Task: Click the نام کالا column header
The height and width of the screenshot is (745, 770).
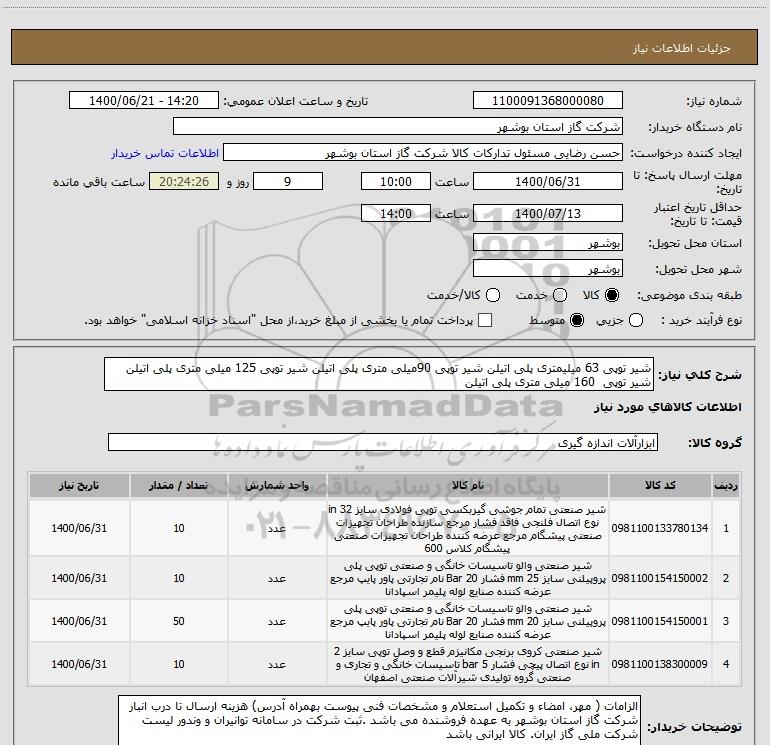Action: point(468,486)
